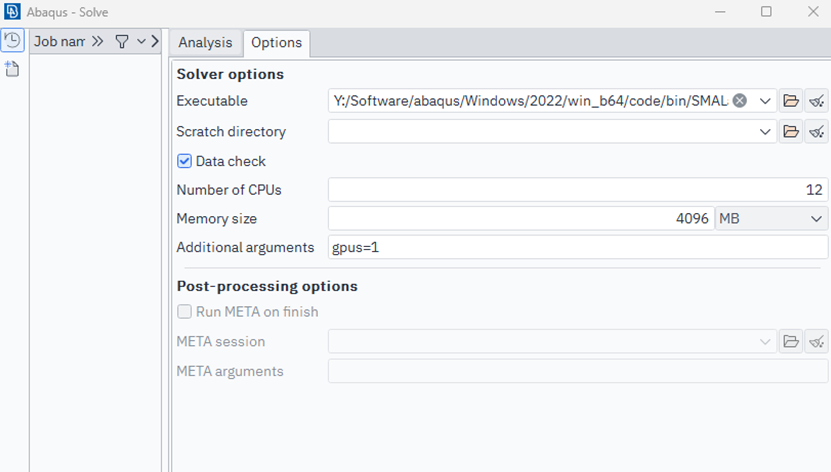831x472 pixels.
Task: Click the Executable clear brush icon
Action: (x=817, y=101)
